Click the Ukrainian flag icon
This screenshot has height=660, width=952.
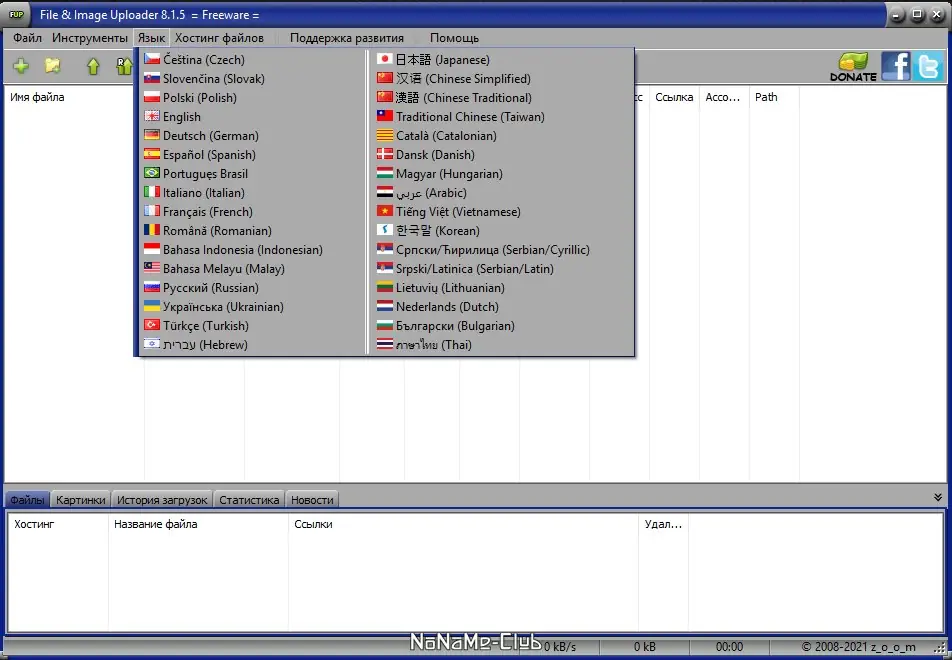pyautogui.click(x=152, y=306)
